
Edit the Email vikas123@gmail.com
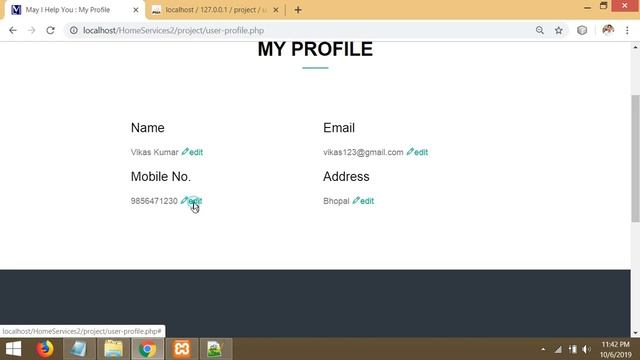pyautogui.click(x=417, y=152)
